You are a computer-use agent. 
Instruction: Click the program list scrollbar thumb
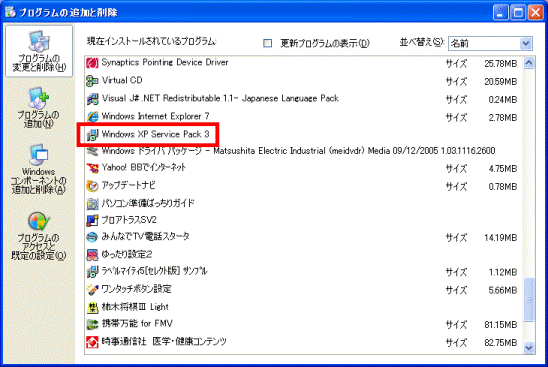click(x=529, y=300)
